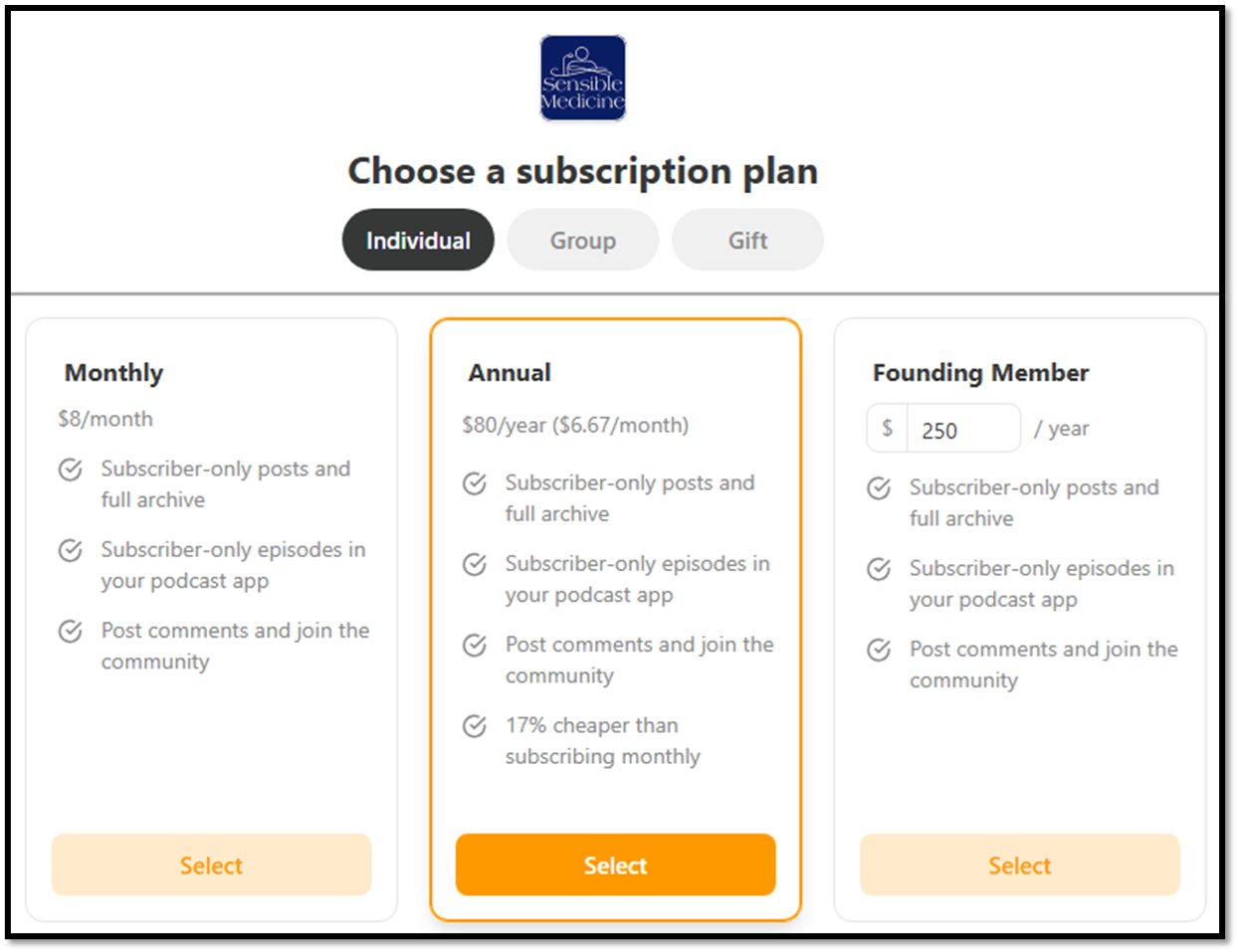This screenshot has width=1238, height=952.
Task: Open the Gift subscription tab
Action: click(747, 241)
